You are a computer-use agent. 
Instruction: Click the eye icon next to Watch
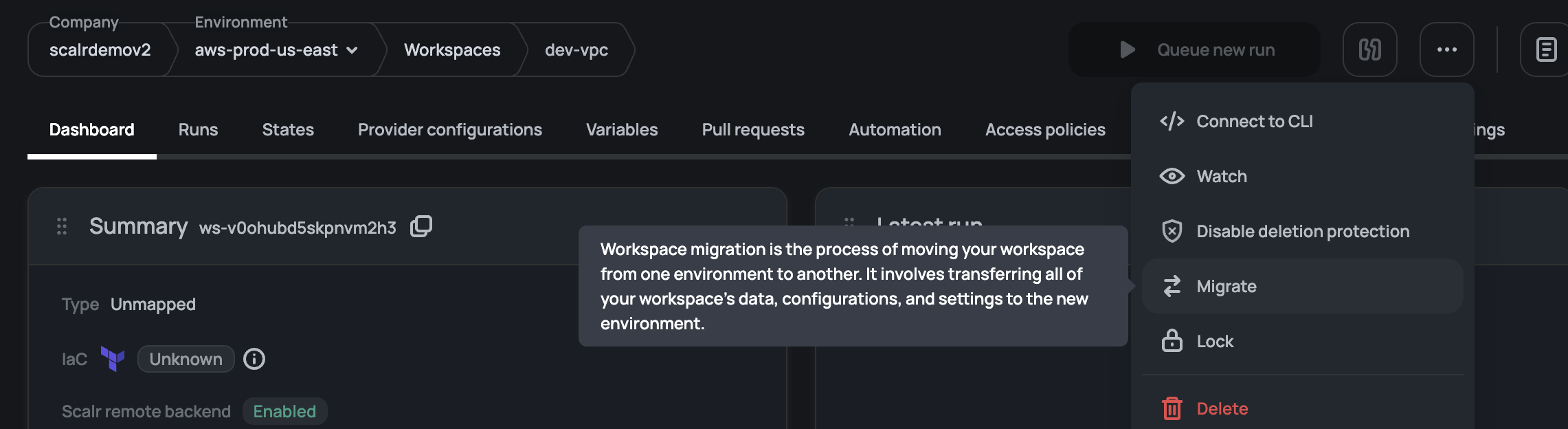[1172, 176]
